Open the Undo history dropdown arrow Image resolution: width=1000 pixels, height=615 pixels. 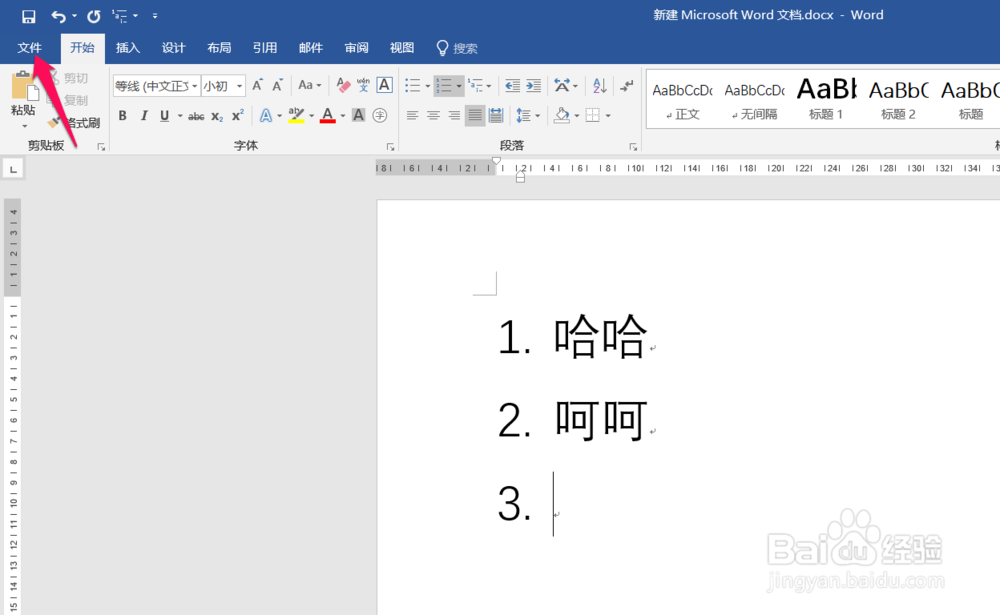[75, 16]
